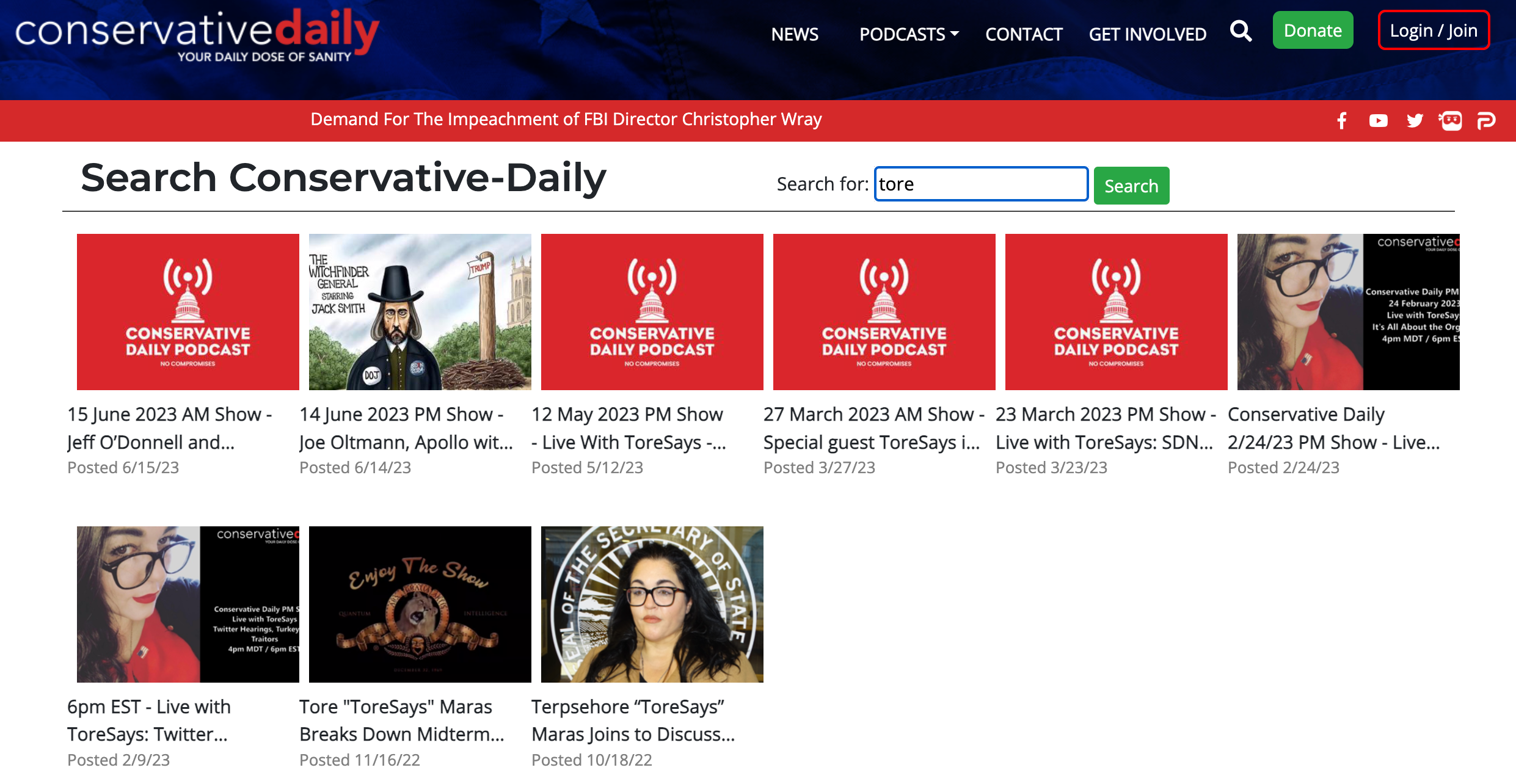
Task: Open the 15 June 2023 AM Show podcast thumbnail
Action: tap(188, 311)
